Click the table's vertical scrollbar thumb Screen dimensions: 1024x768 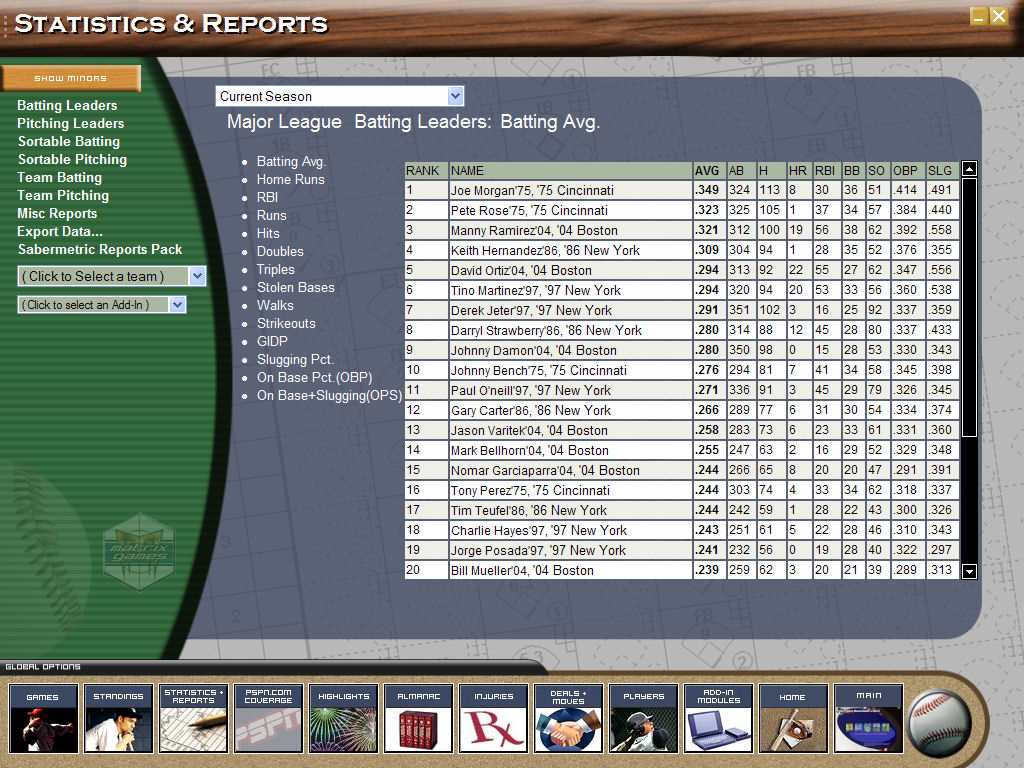point(970,307)
